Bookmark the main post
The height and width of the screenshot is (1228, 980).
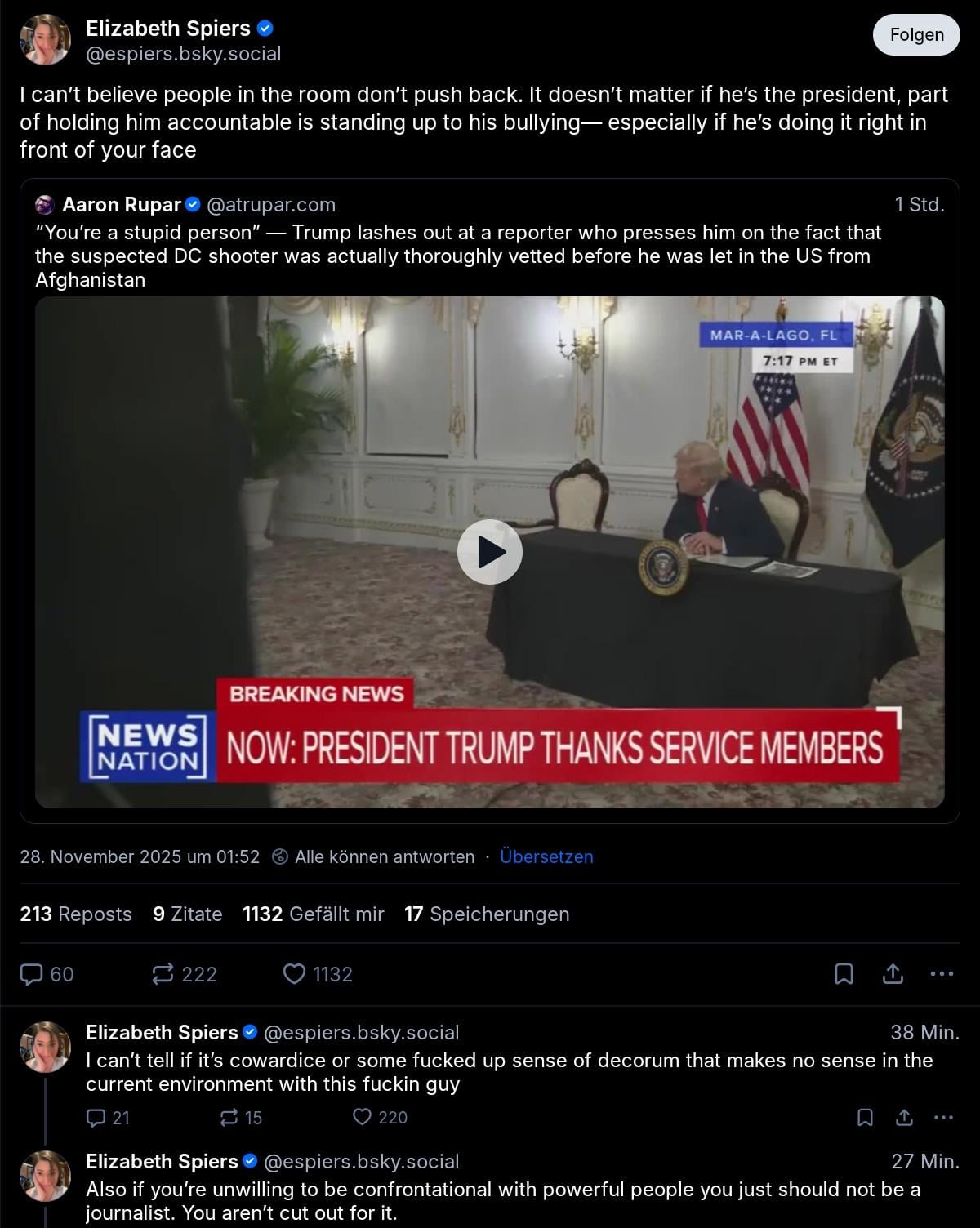tap(844, 974)
